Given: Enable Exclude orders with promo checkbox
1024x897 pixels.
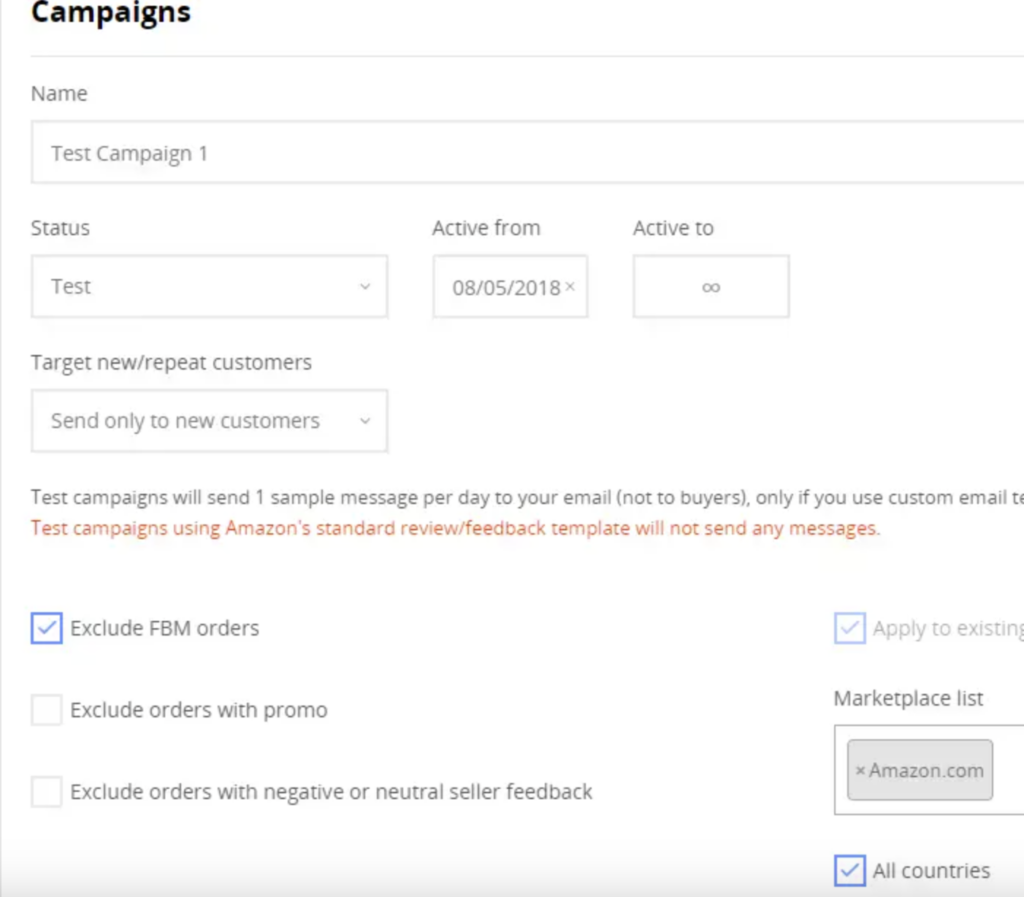Looking at the screenshot, I should (x=46, y=710).
